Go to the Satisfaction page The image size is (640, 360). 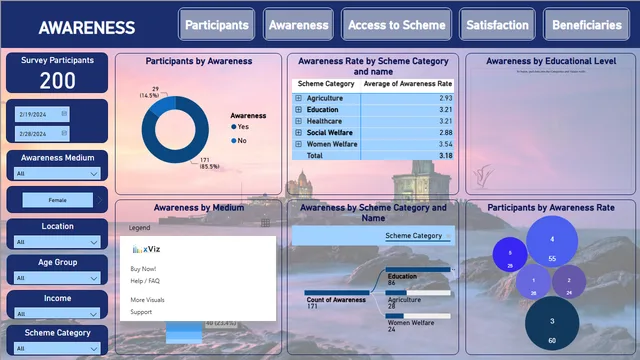click(x=497, y=25)
